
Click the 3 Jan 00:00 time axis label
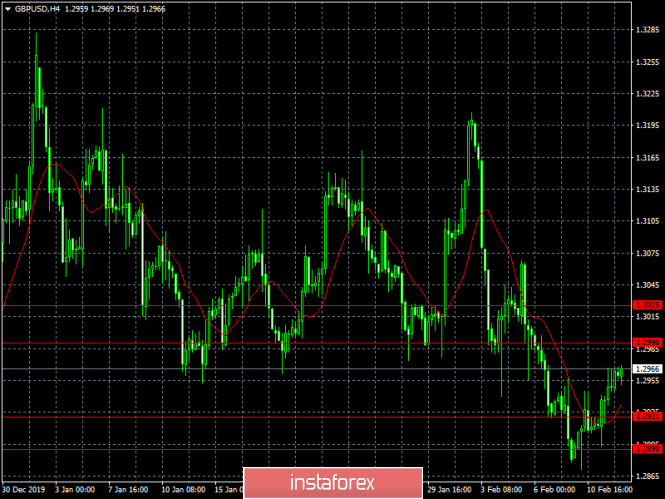[75, 489]
